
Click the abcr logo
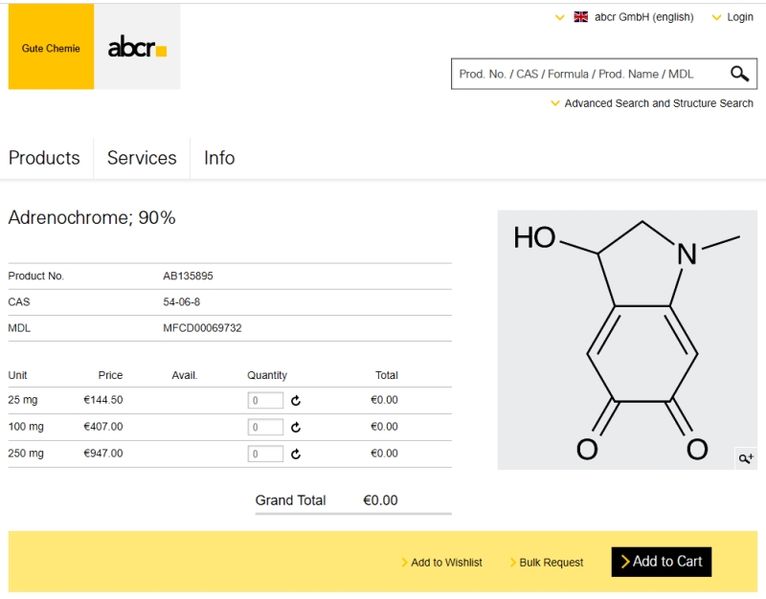(x=137, y=47)
